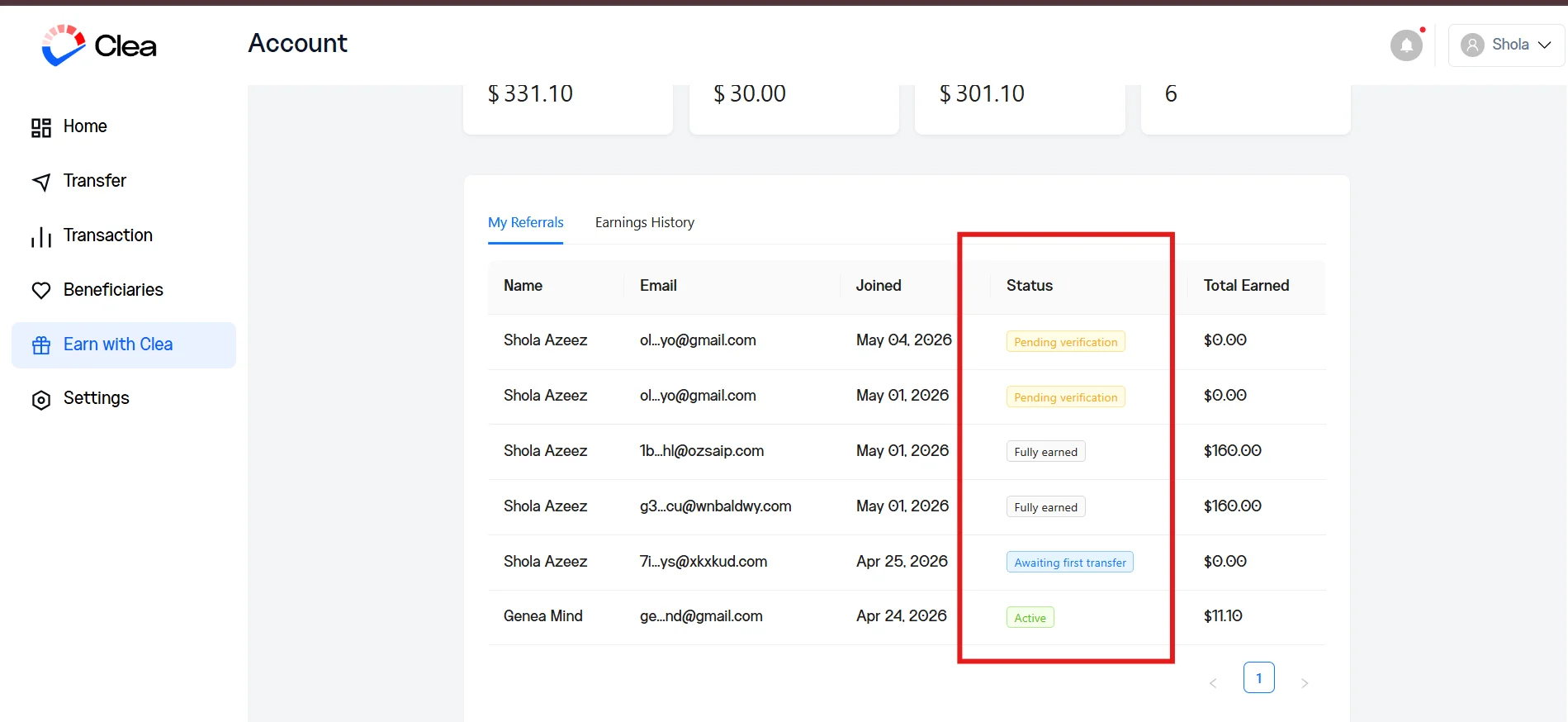Go to next page arrow

click(1305, 683)
